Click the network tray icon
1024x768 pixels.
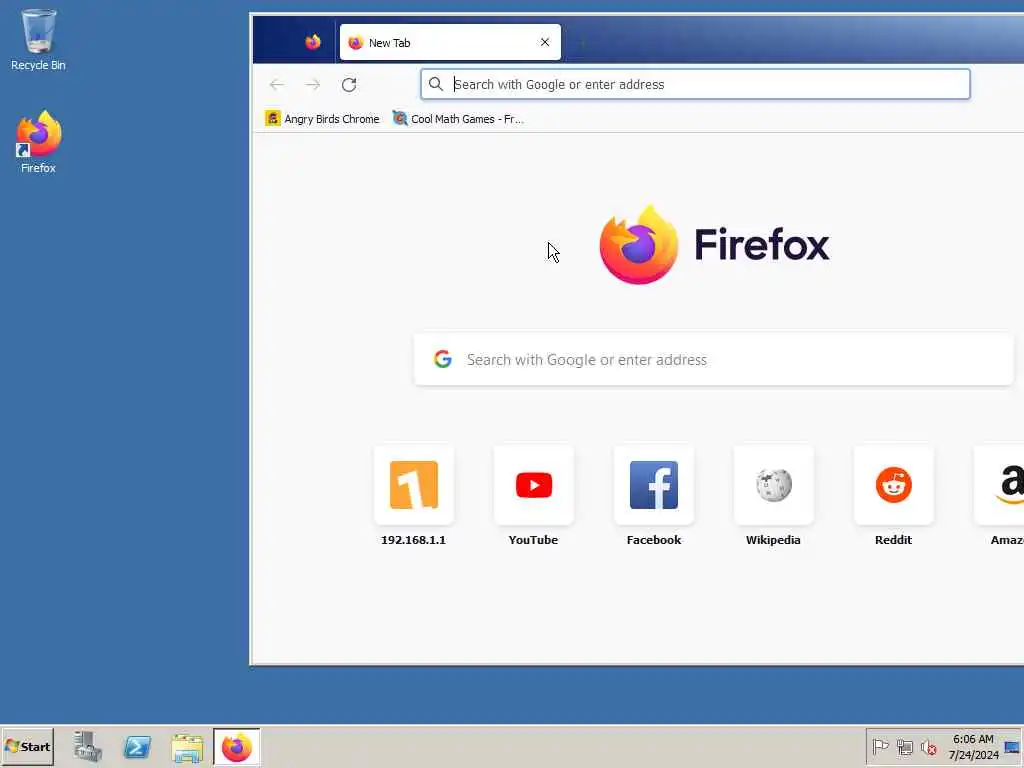click(x=904, y=747)
